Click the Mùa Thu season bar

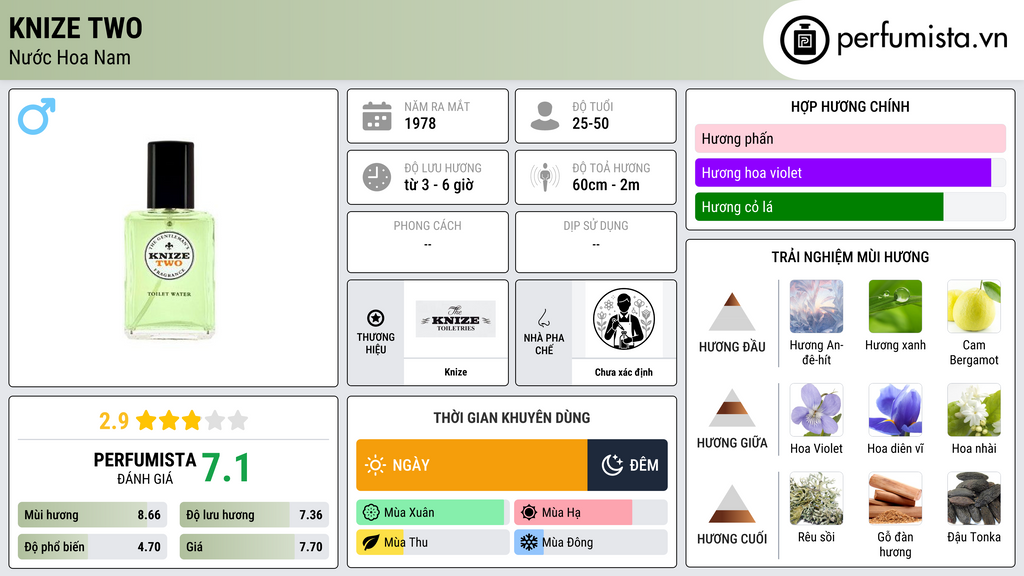coord(433,542)
